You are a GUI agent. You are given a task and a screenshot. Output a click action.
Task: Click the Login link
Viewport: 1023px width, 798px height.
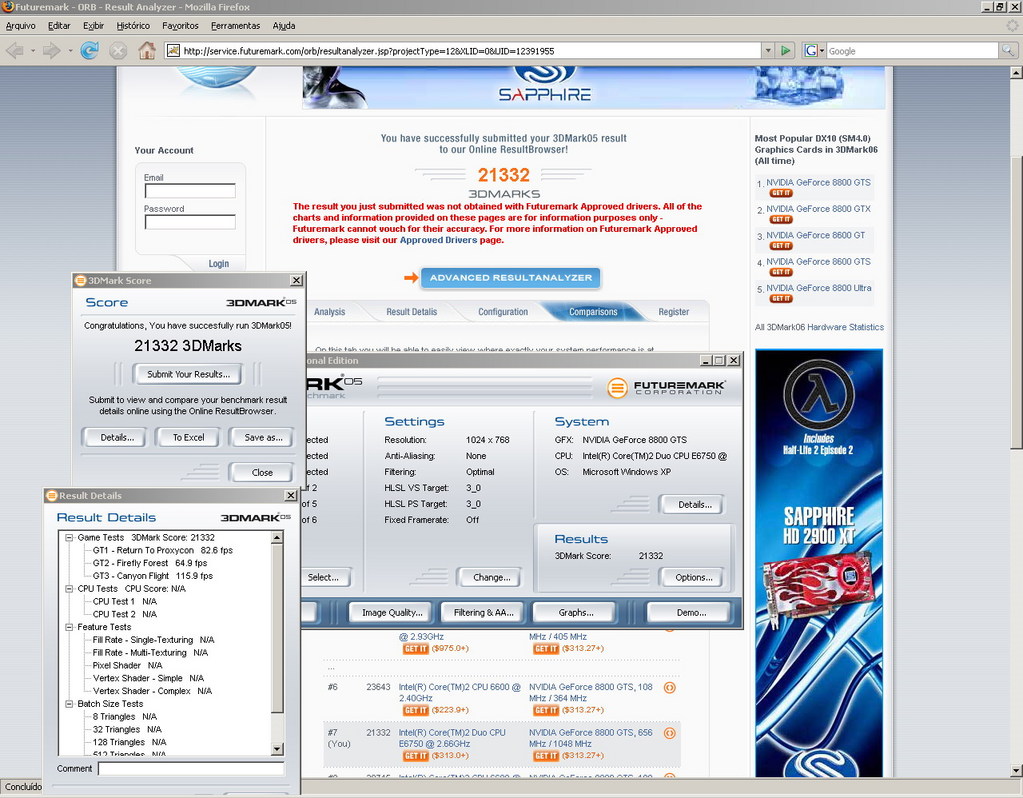[x=219, y=264]
